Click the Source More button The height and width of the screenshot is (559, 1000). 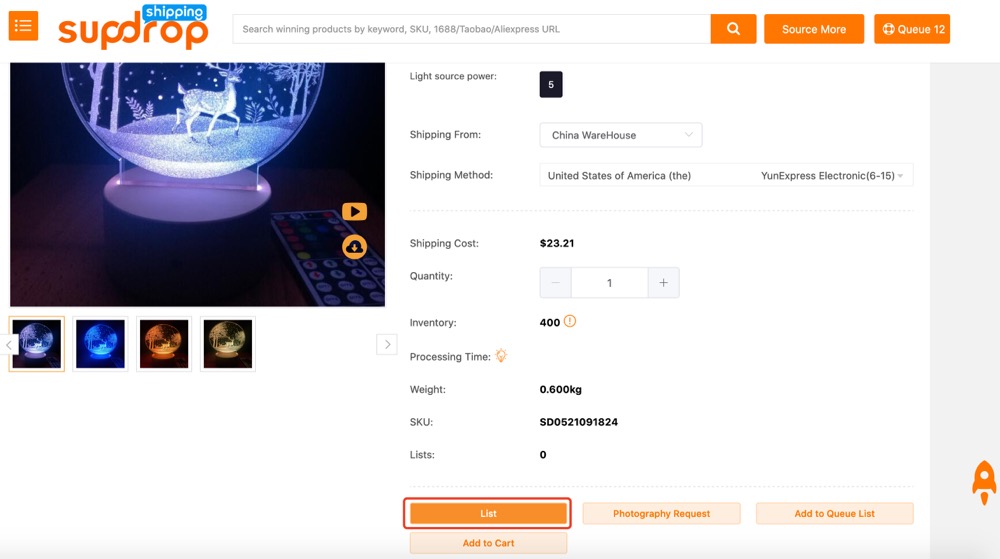tap(814, 29)
